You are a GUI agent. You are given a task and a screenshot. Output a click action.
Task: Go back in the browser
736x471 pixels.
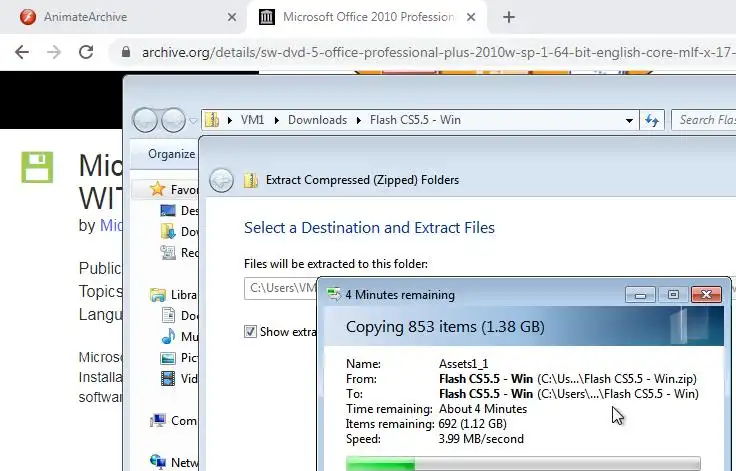pos(22,52)
